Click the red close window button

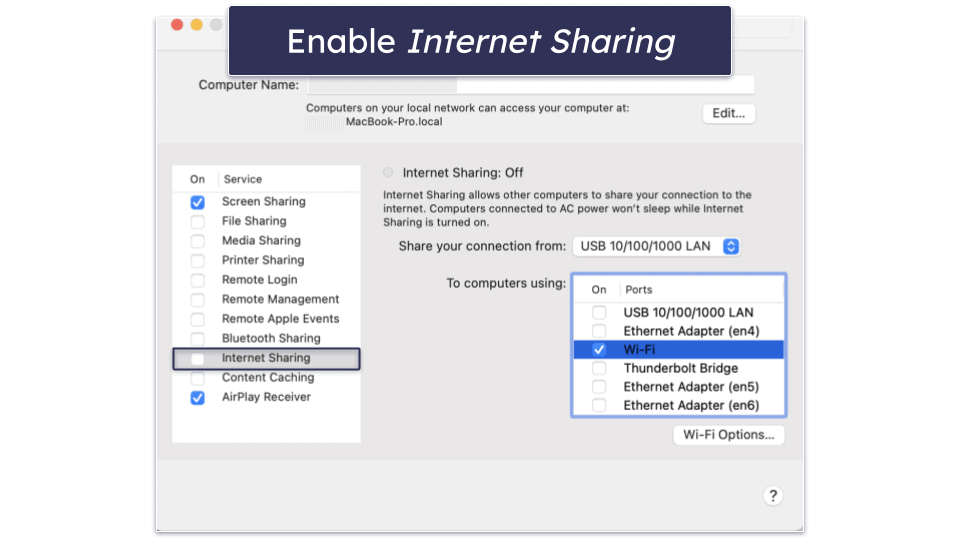[x=177, y=25]
